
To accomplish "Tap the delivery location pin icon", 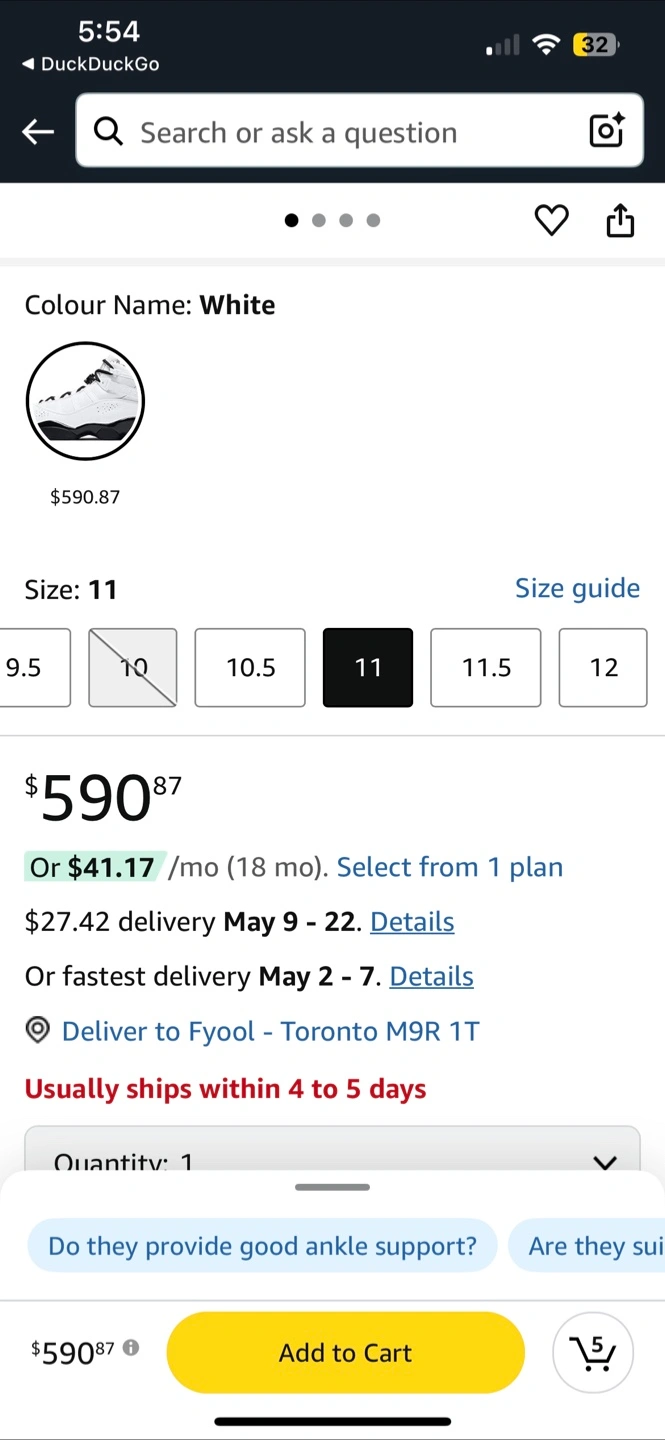I will pos(38,1031).
